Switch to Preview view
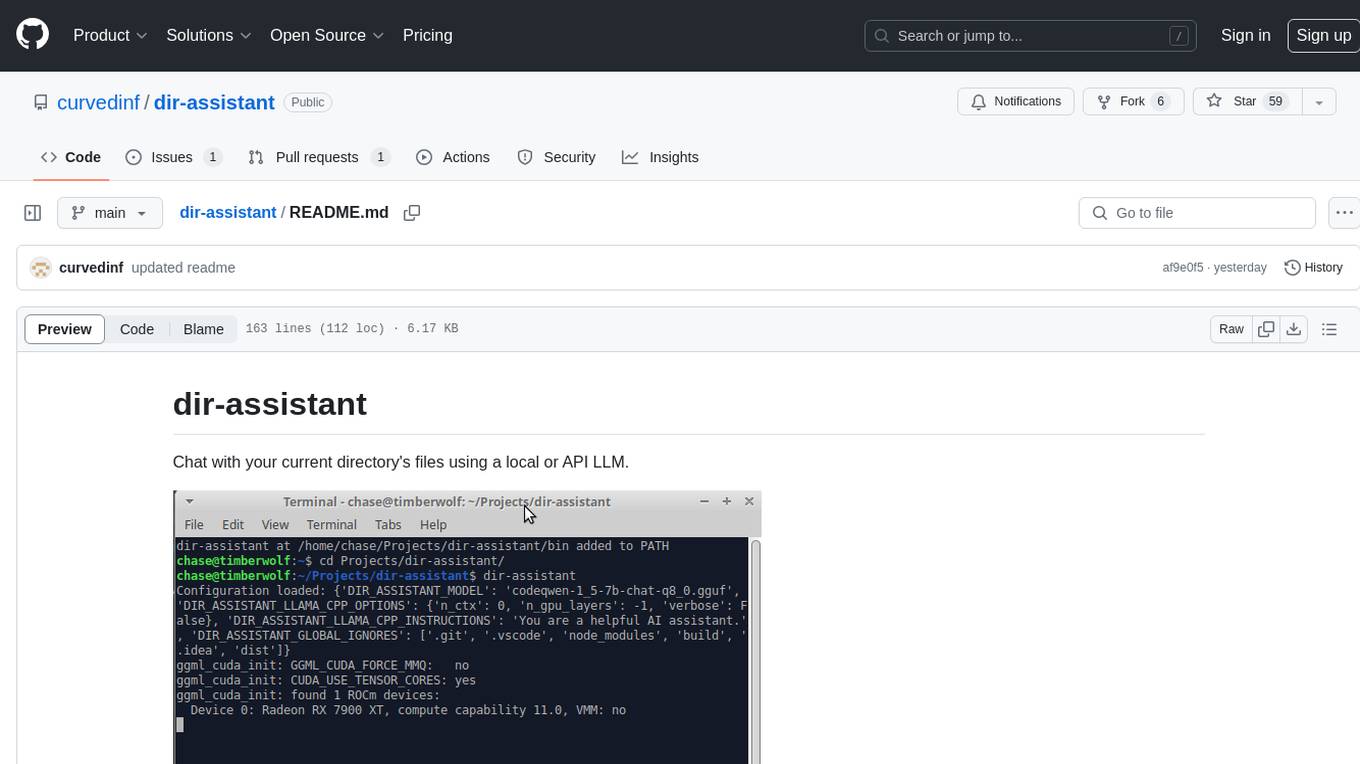 (65, 329)
